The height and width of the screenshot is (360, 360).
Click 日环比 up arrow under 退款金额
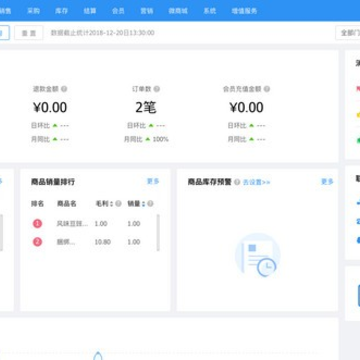pos(55,125)
